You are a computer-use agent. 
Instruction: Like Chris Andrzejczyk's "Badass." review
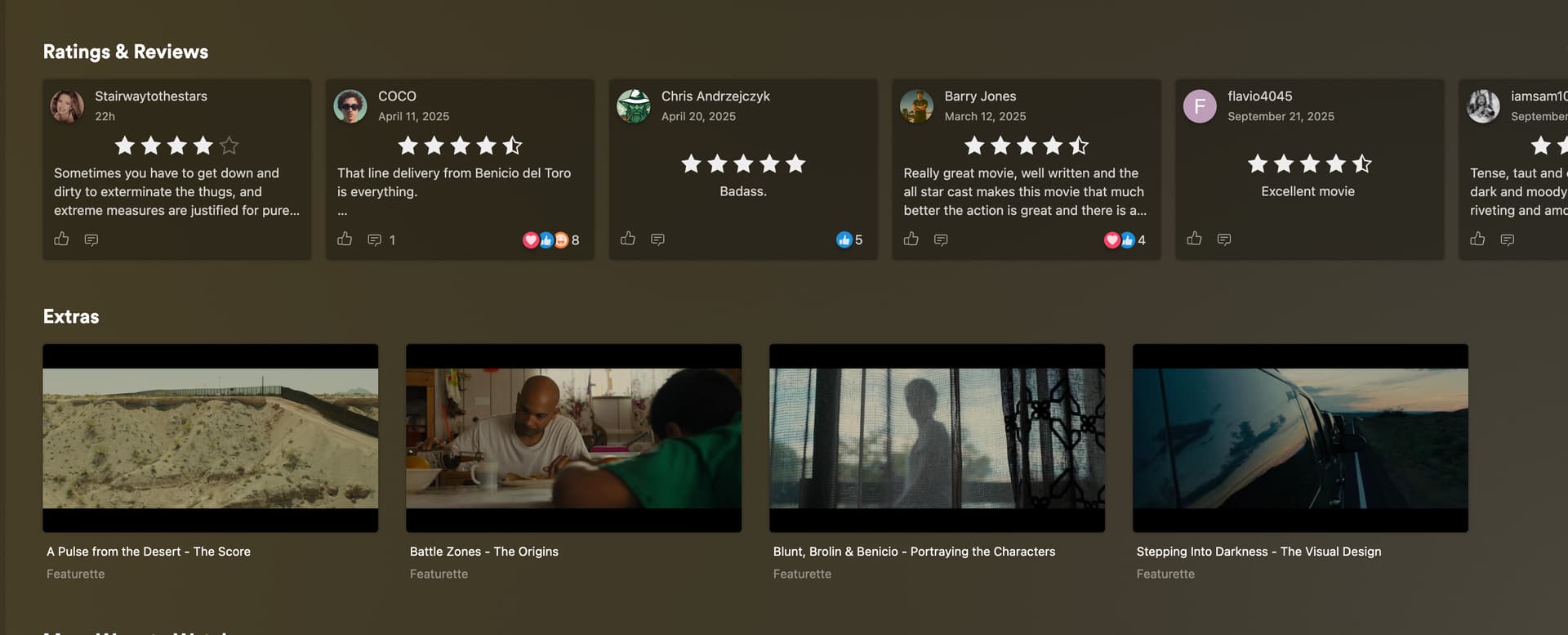(x=627, y=239)
